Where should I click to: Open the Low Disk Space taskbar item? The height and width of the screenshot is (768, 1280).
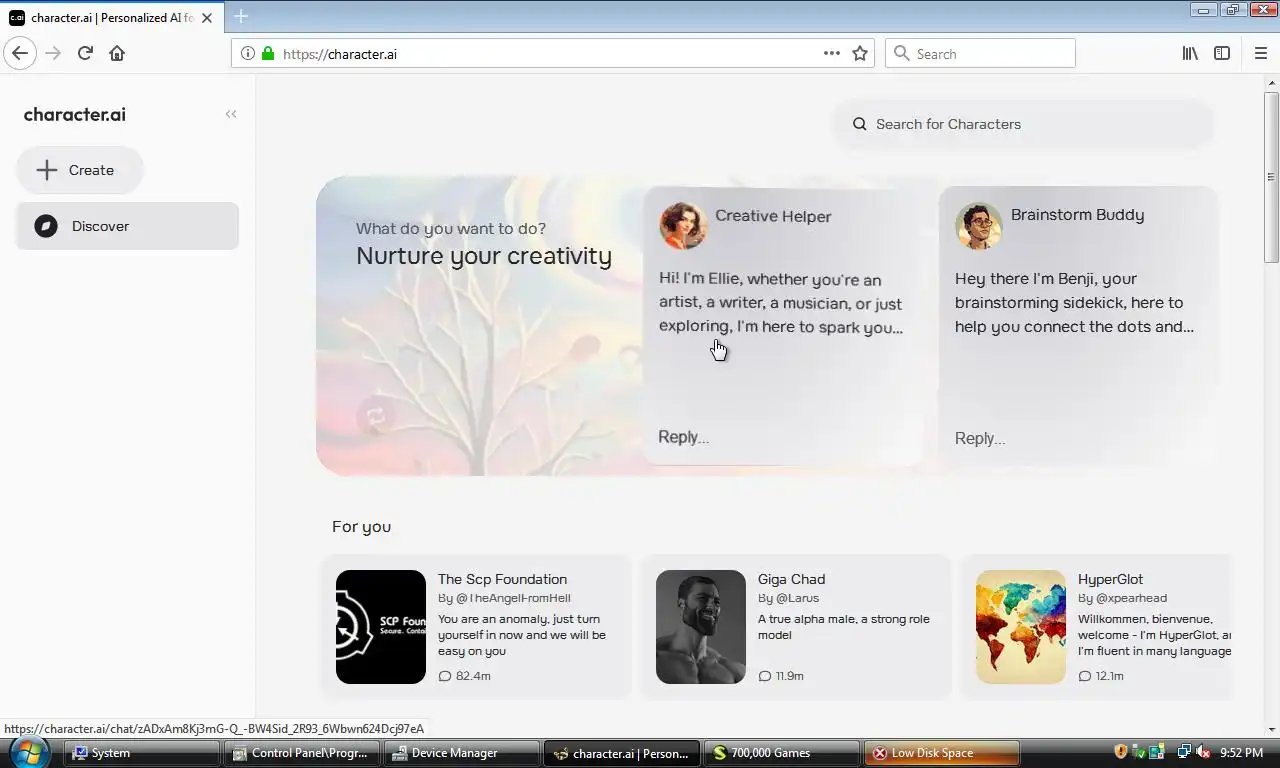941,753
